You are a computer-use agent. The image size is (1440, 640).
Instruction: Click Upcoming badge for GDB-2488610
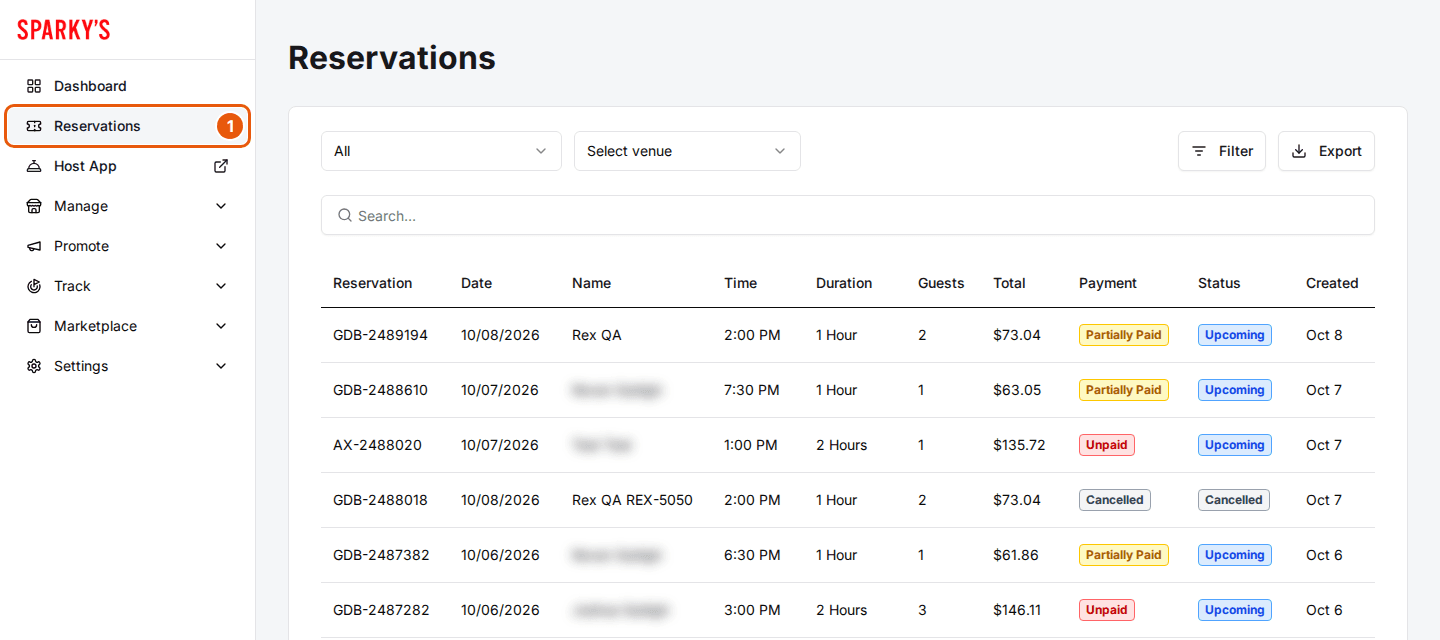tap(1235, 390)
